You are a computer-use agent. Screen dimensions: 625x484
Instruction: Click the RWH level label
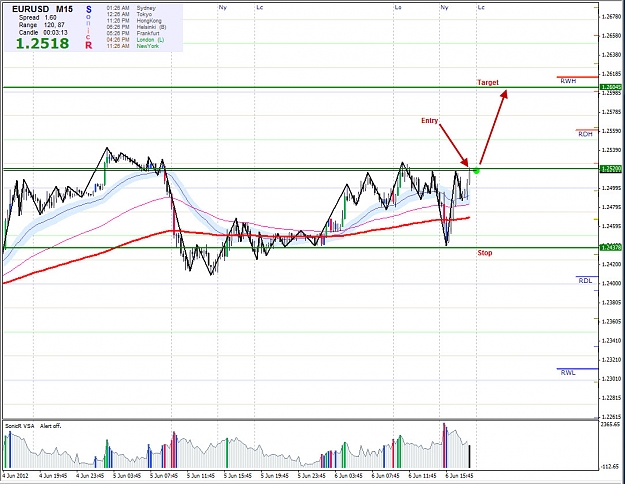[x=568, y=81]
